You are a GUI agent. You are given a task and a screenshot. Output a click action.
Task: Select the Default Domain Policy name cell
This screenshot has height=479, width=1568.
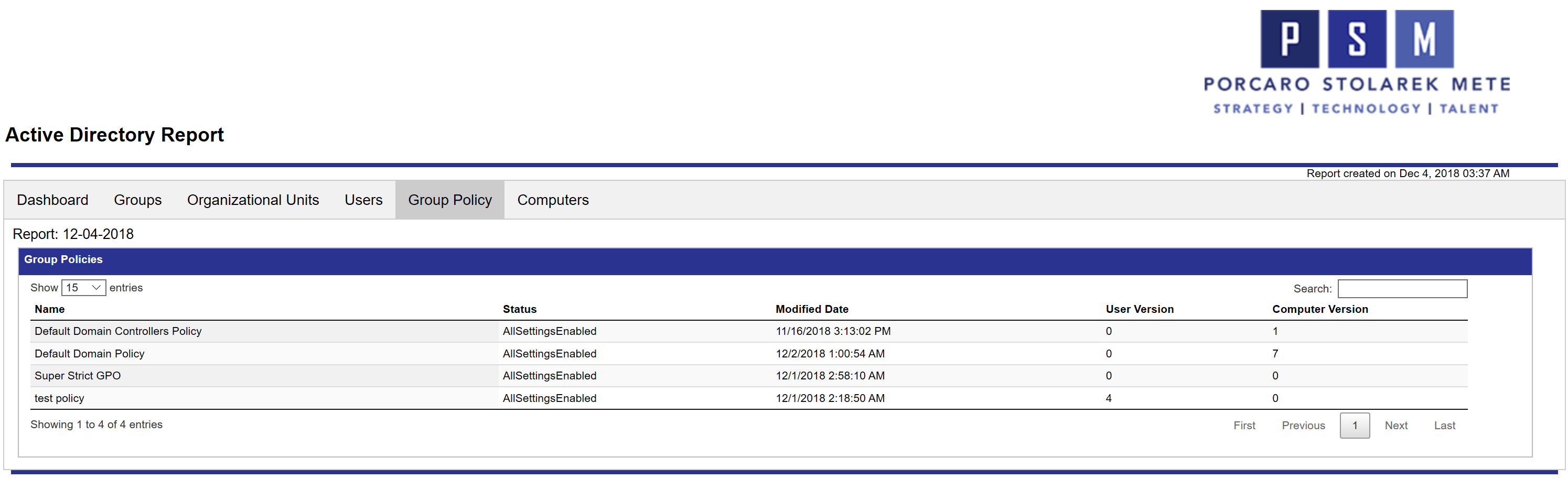pos(90,354)
